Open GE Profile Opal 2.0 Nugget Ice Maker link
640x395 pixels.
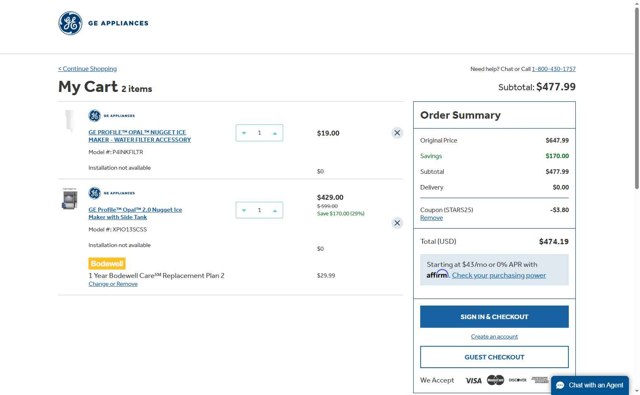[135, 213]
